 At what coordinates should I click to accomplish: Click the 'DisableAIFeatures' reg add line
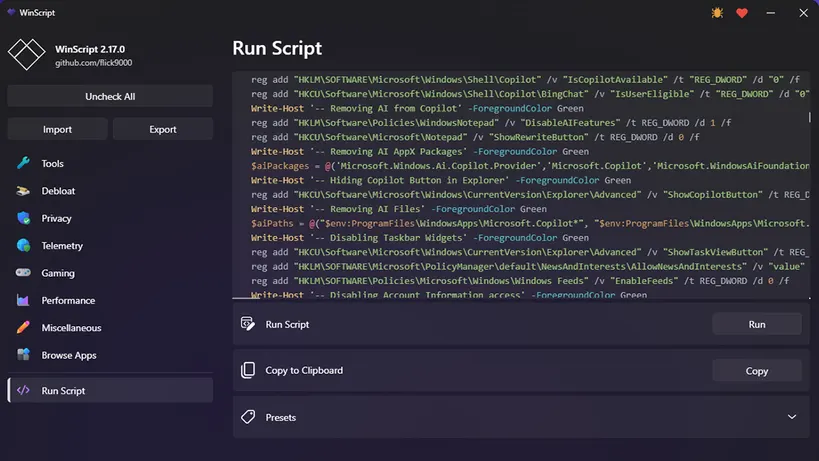(490, 123)
